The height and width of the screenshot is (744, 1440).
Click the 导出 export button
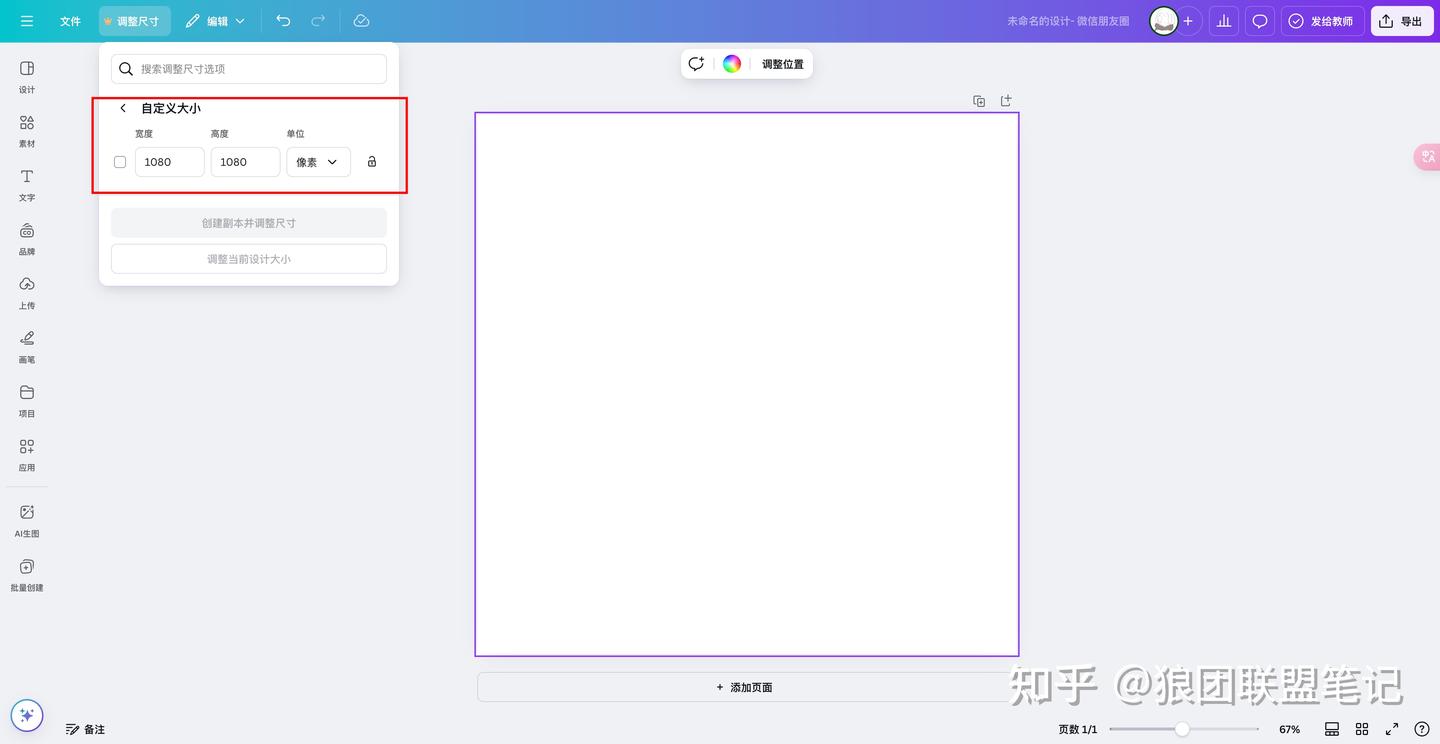1401,21
